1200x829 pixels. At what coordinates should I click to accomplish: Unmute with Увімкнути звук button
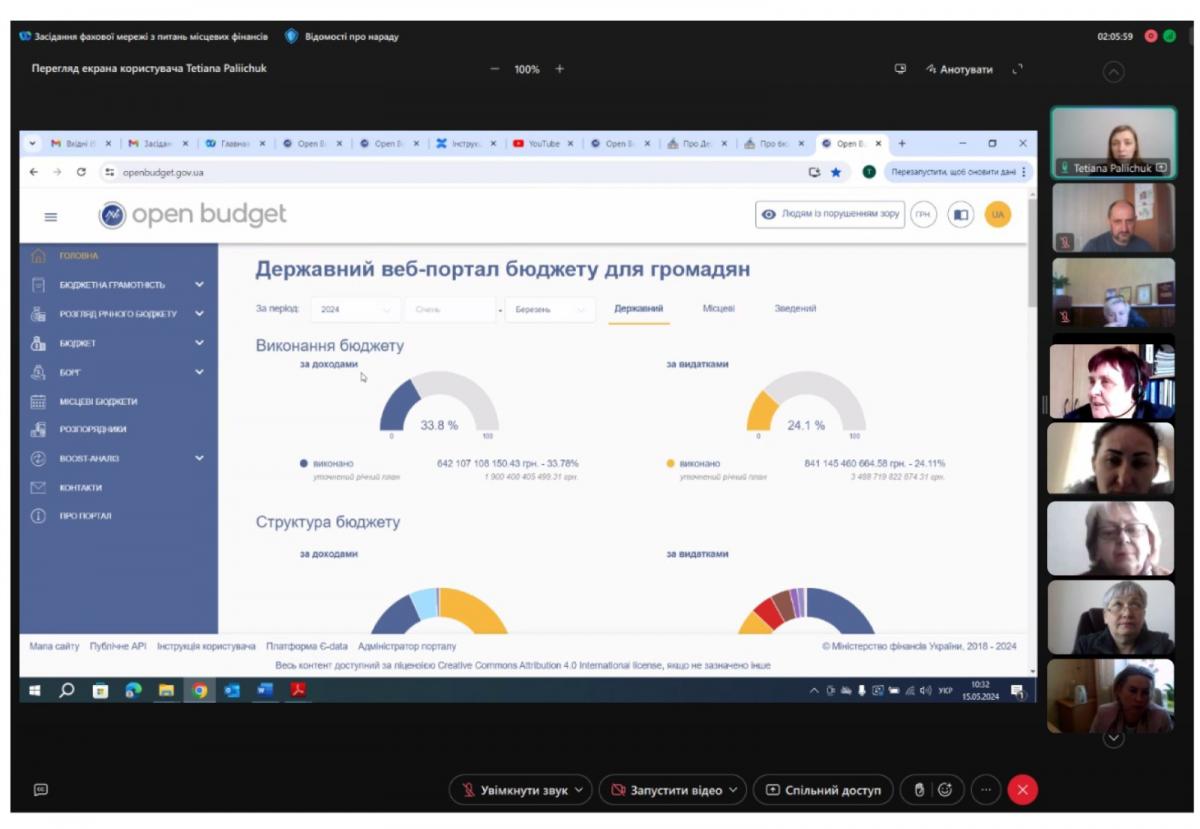click(520, 790)
